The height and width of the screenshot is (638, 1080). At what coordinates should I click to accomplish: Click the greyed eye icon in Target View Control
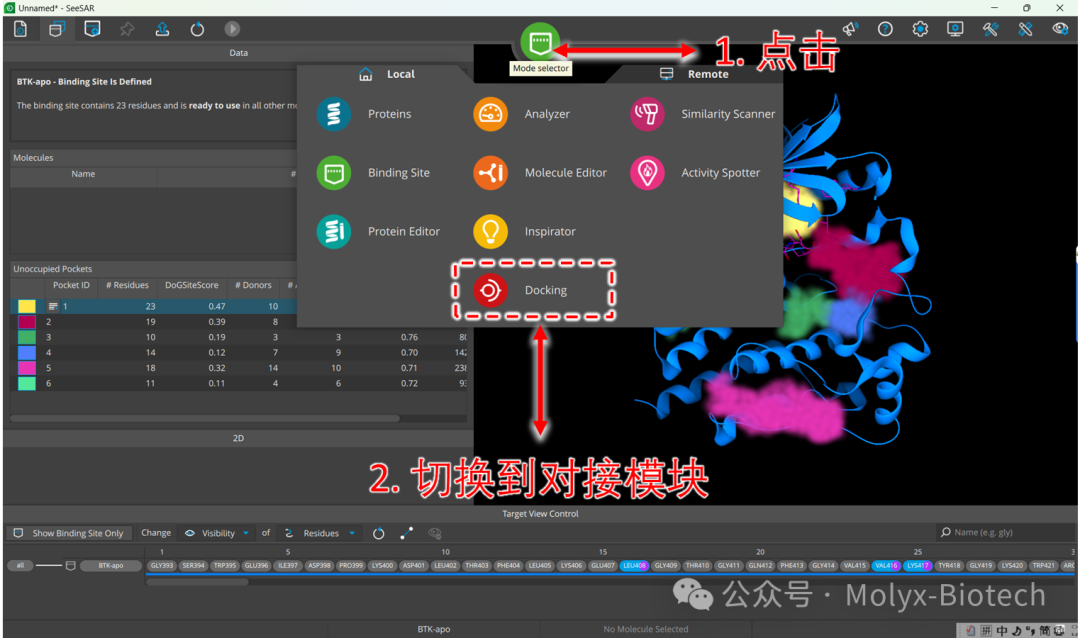[435, 533]
